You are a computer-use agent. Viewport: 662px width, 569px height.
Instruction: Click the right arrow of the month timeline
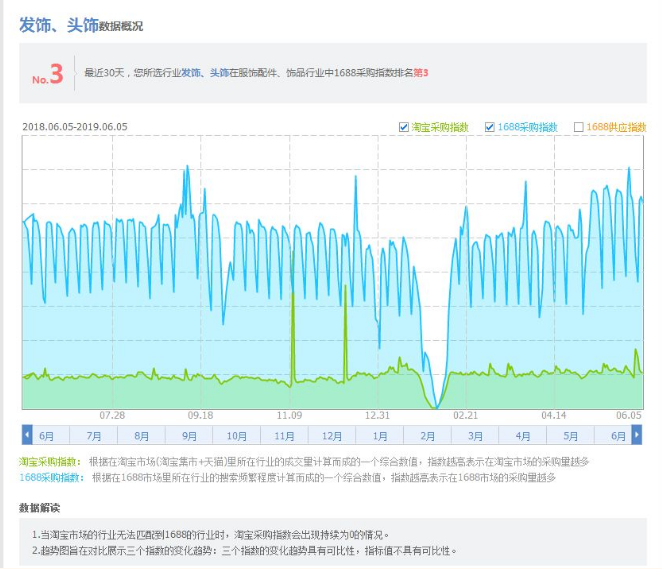pos(637,435)
